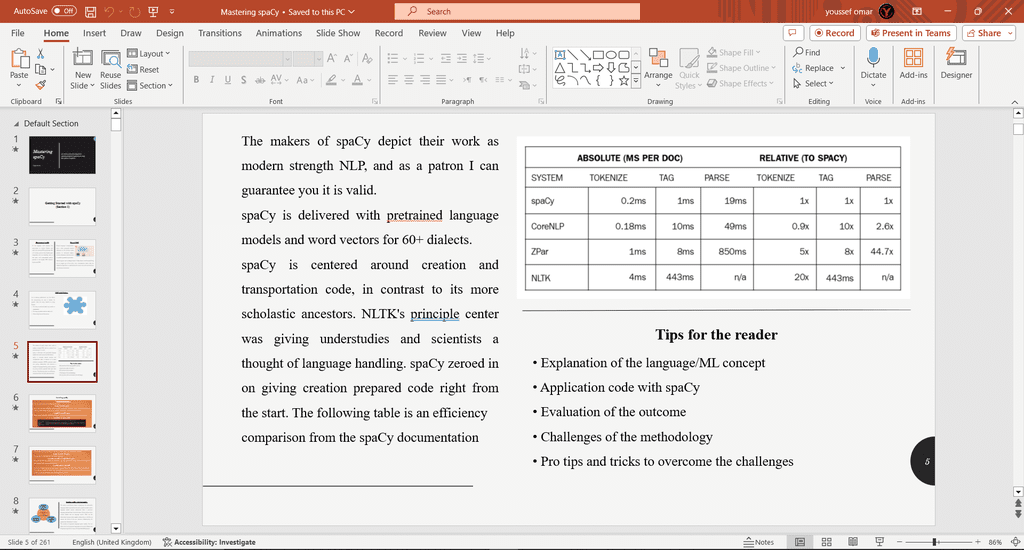Switch to Reading View
Screen dimensions: 1024x550
tap(852, 542)
